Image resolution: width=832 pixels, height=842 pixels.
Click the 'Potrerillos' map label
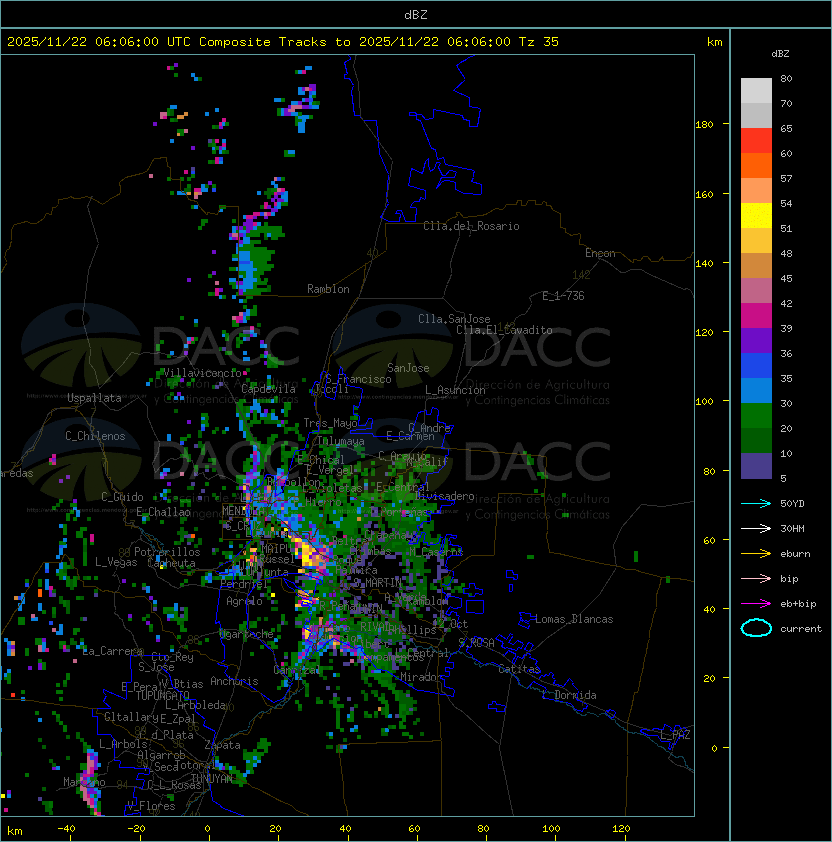[167, 551]
